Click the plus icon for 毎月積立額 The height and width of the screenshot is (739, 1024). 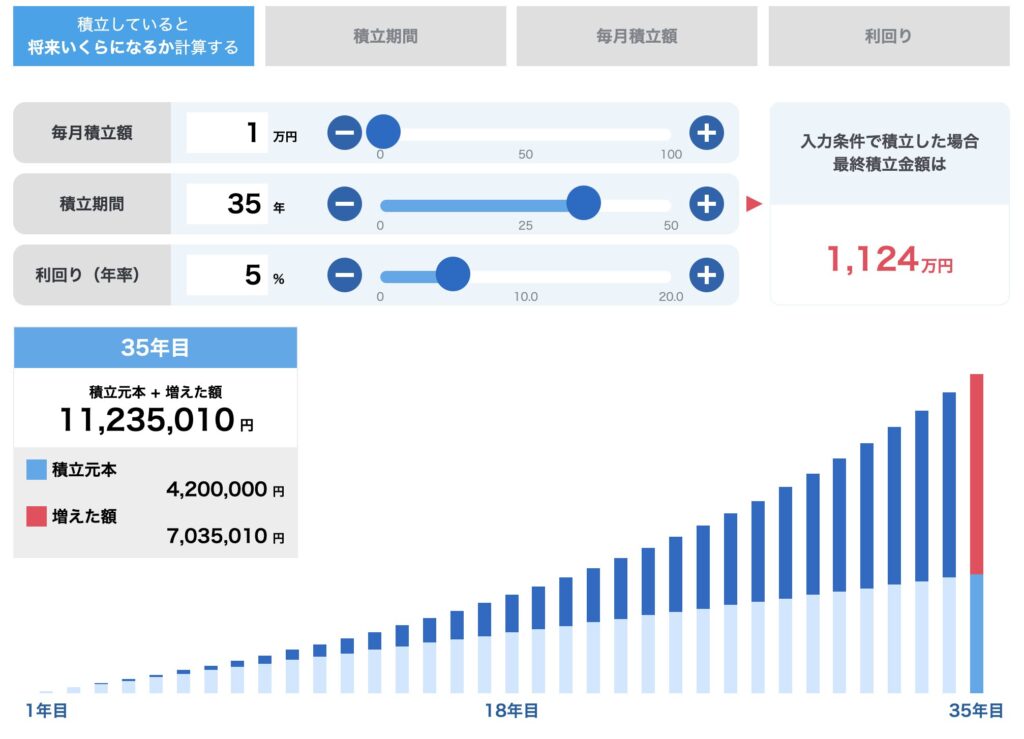click(706, 132)
